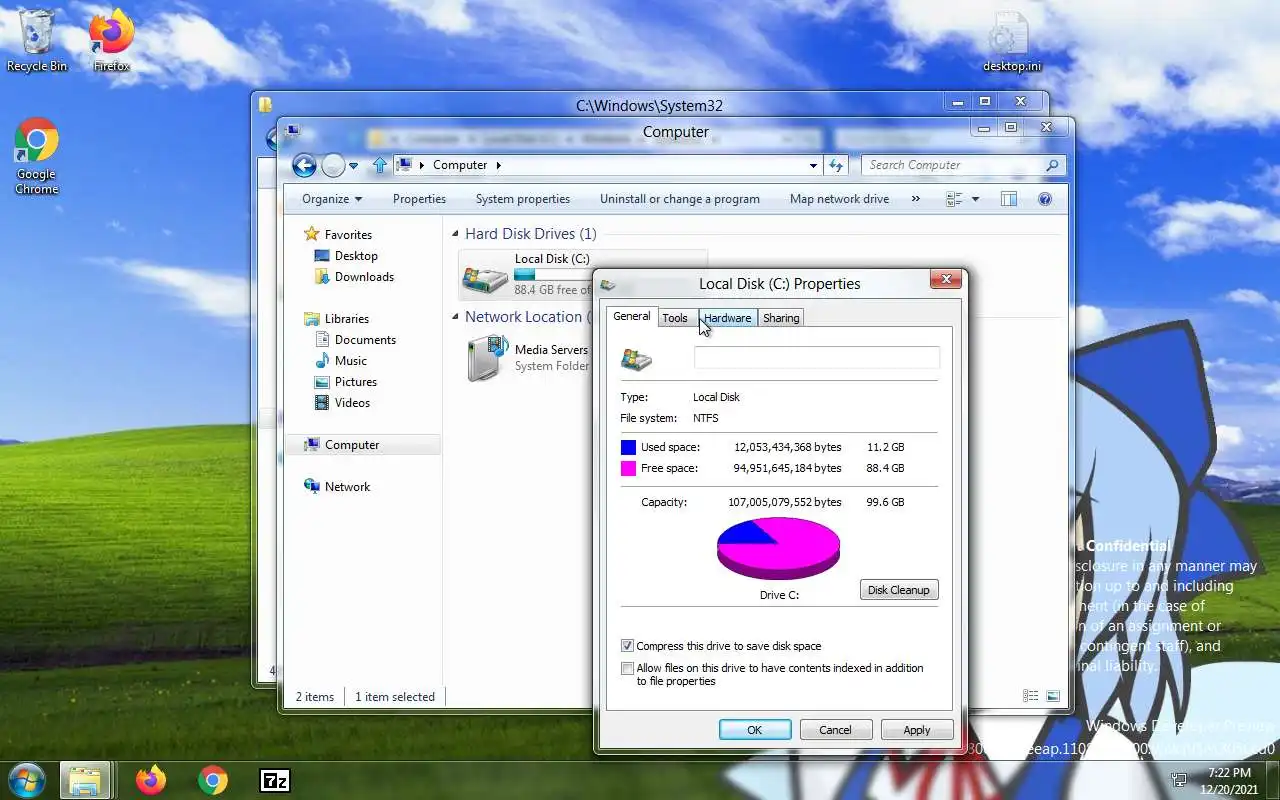Screen dimensions: 1280x800
Task: Click System properties in the toolbar
Action: click(523, 199)
